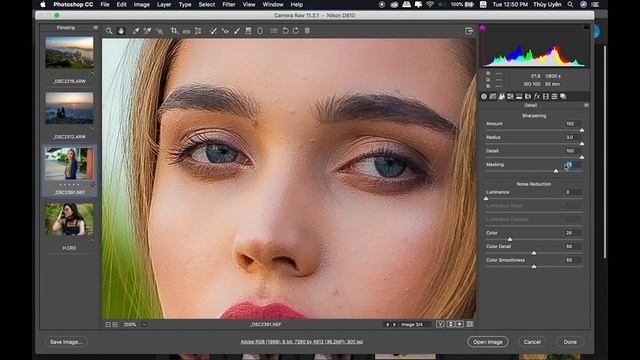Image resolution: width=640 pixels, height=360 pixels.
Task: Open the Layer menu
Action: pyautogui.click(x=164, y=4)
